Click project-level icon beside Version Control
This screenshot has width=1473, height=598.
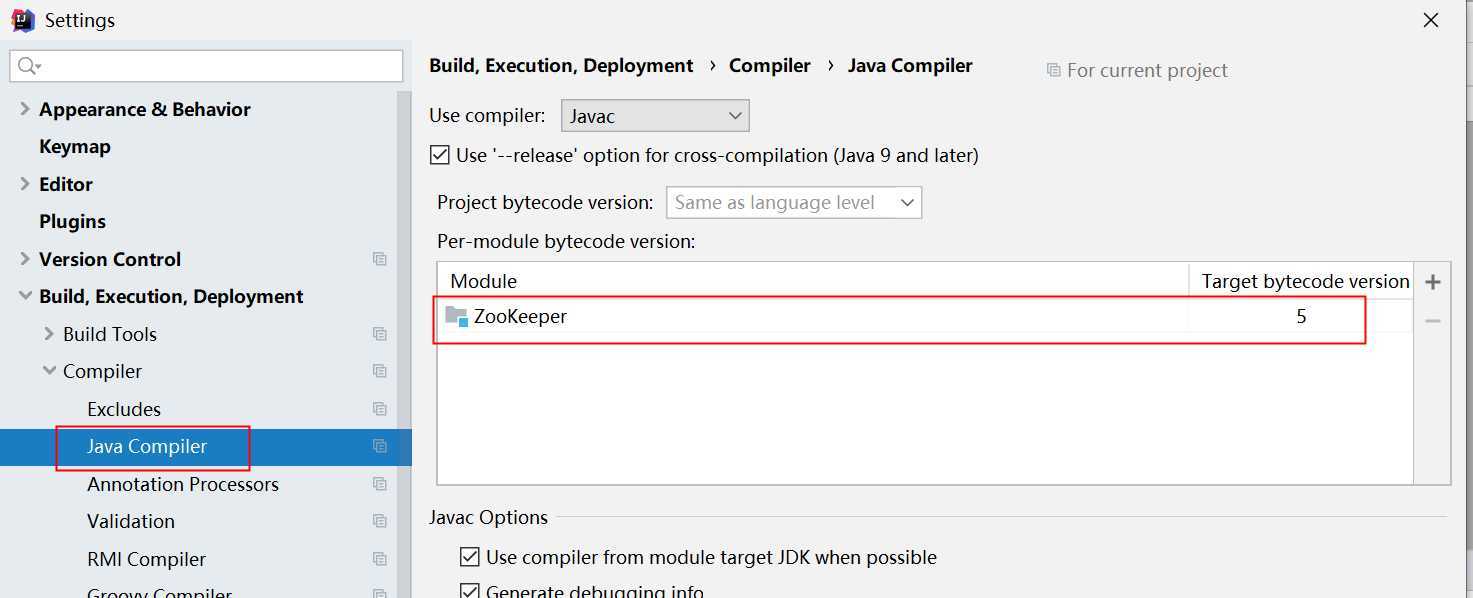[380, 259]
